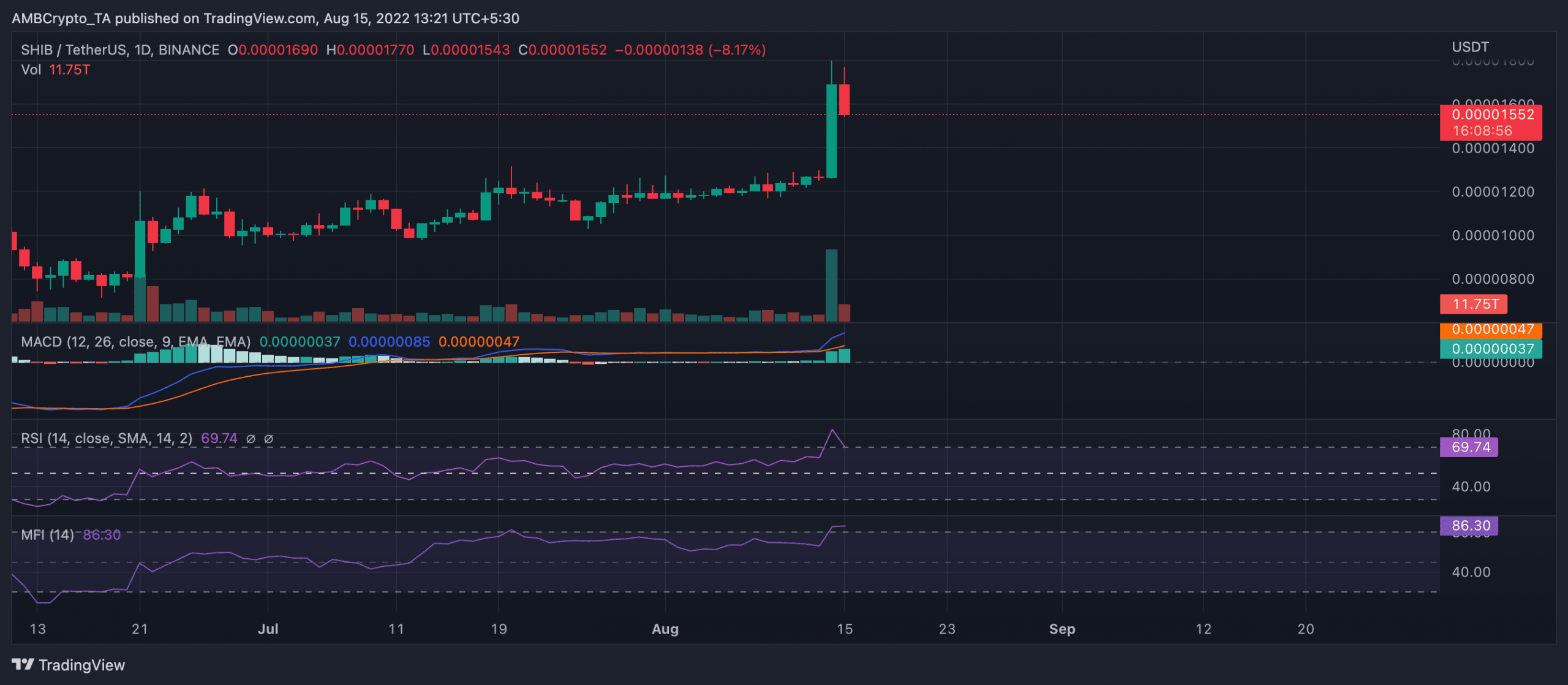The width and height of the screenshot is (1568, 685).
Task: Click the purple MFI value label 86.30
Action: tap(1470, 525)
